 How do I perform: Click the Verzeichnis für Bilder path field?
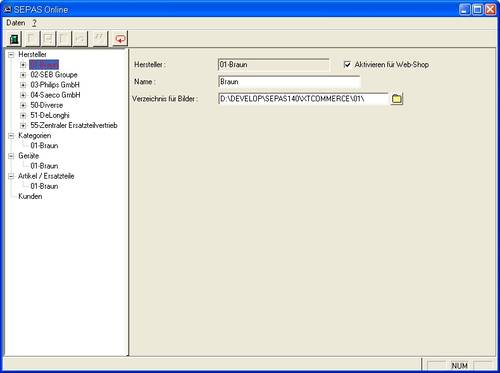coord(303,99)
